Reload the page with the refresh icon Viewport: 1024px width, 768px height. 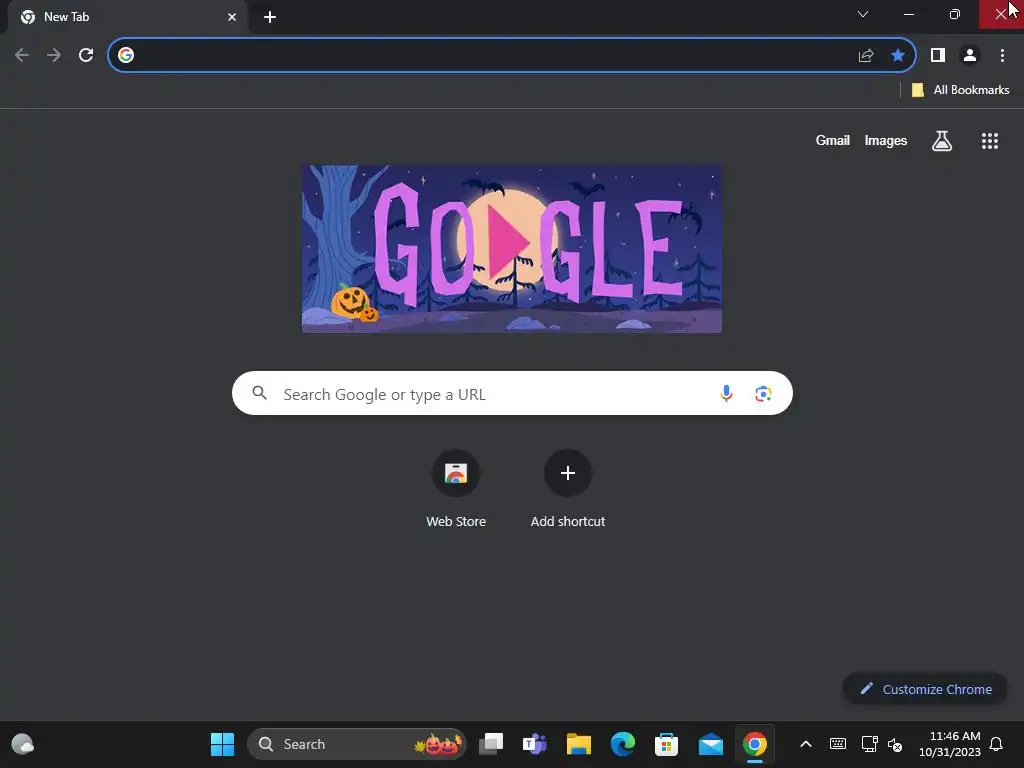click(x=86, y=56)
